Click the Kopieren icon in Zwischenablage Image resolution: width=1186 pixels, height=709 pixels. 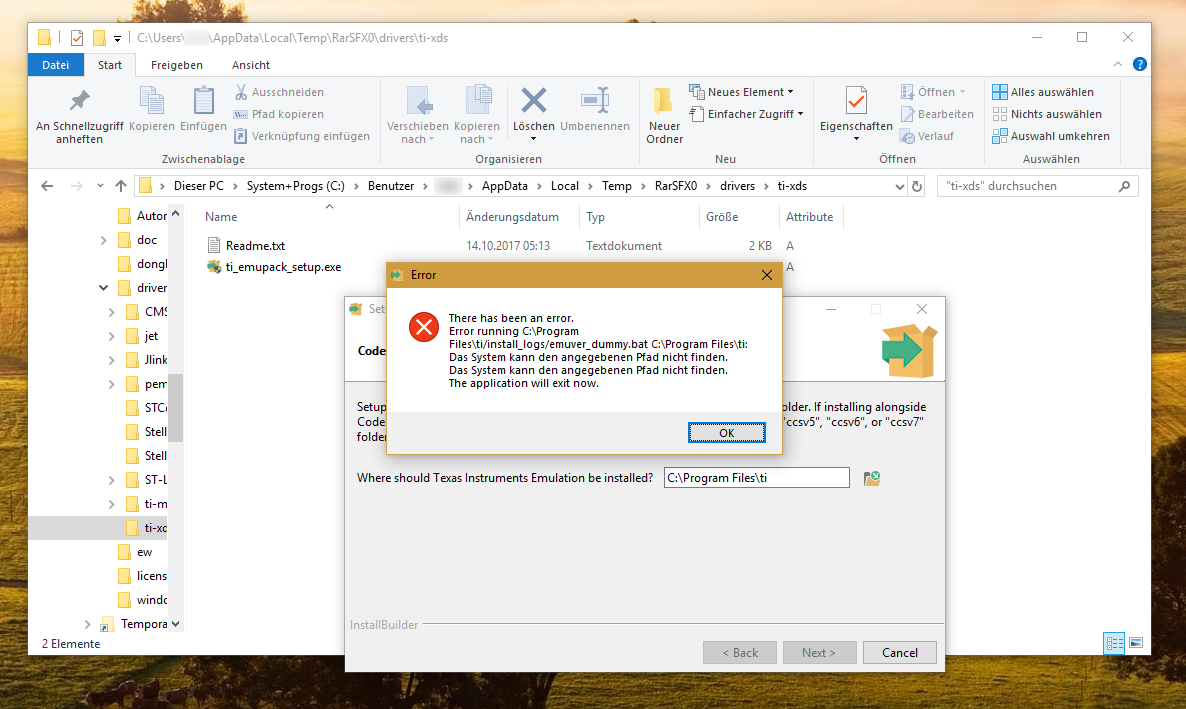[x=151, y=101]
